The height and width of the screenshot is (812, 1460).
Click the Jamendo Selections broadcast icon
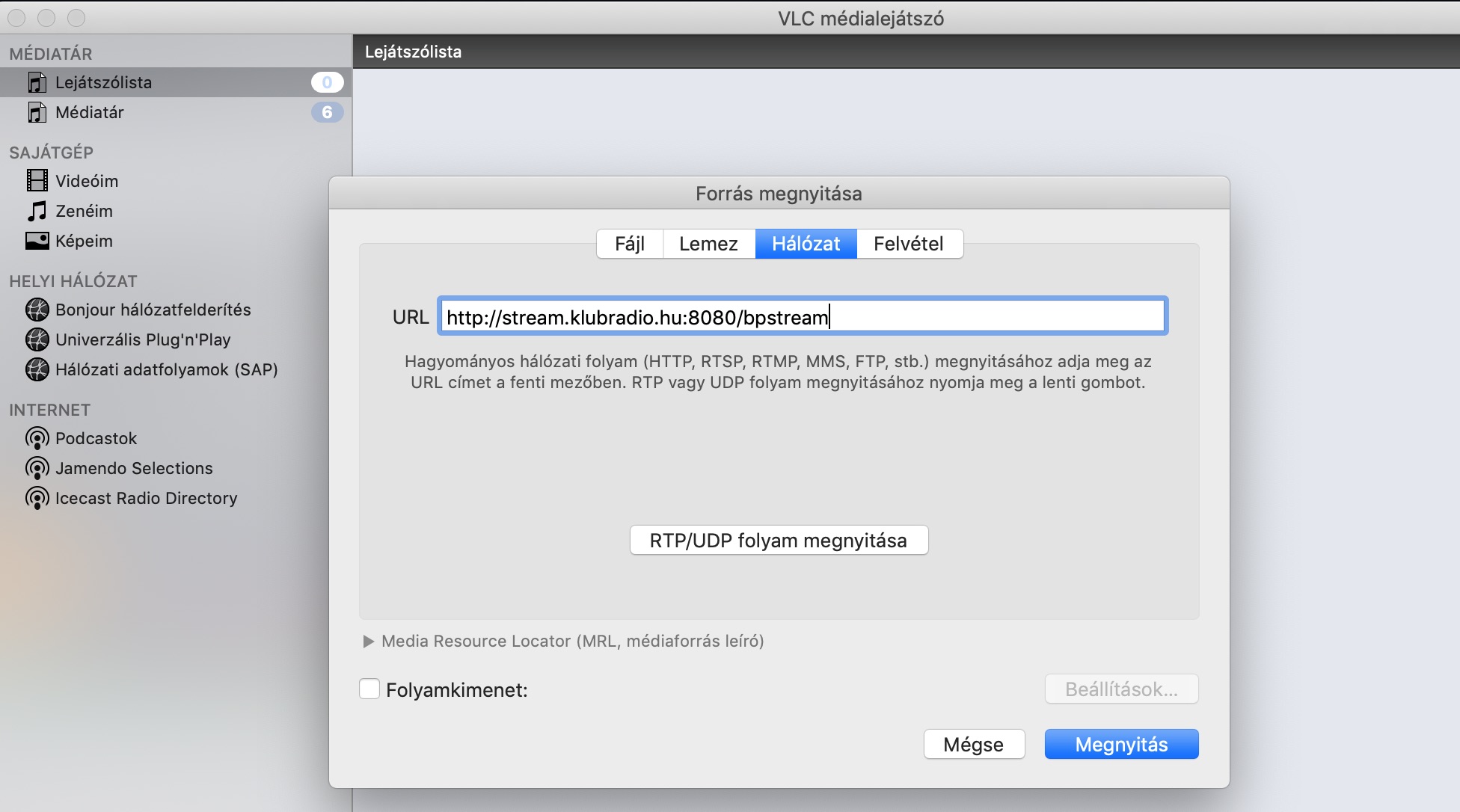37,468
